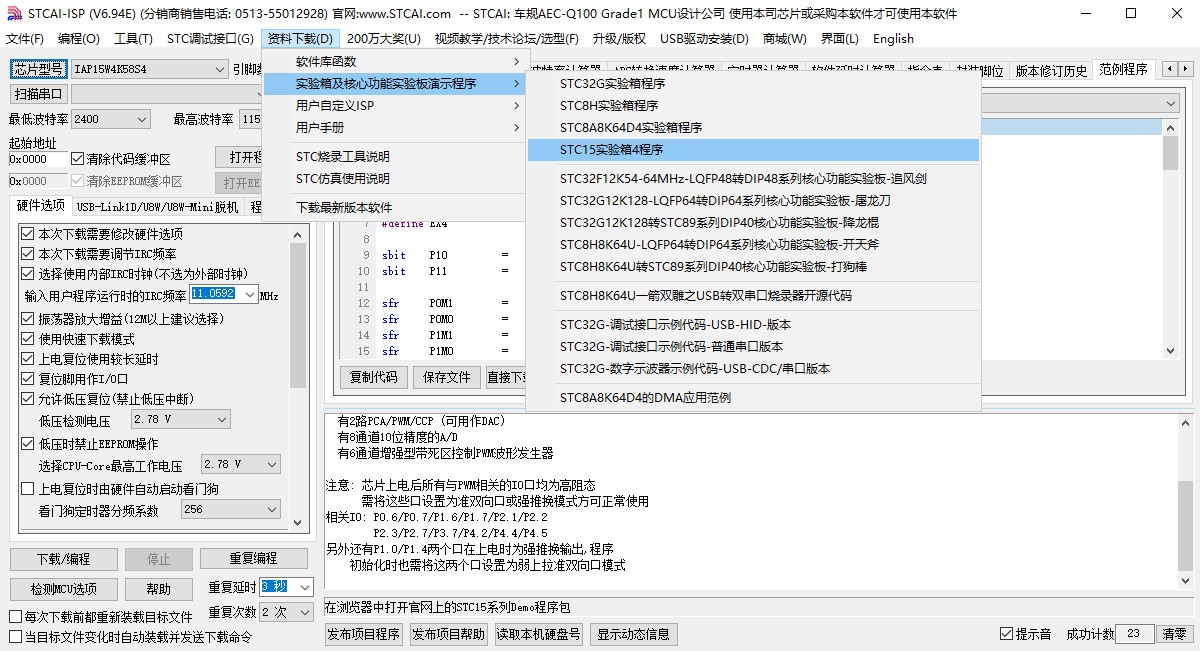Choose STC烧录工具说明 menu item
The height and width of the screenshot is (651, 1200).
tap(395, 156)
